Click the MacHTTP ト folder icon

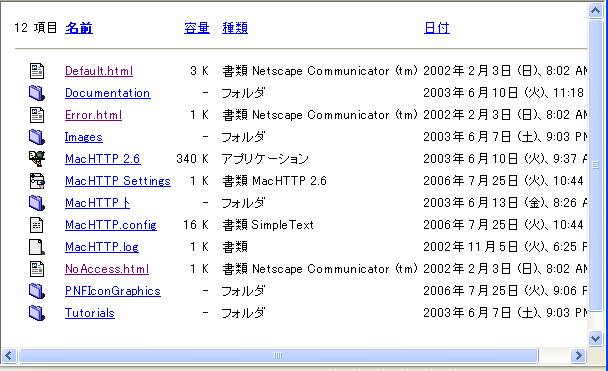[37, 203]
